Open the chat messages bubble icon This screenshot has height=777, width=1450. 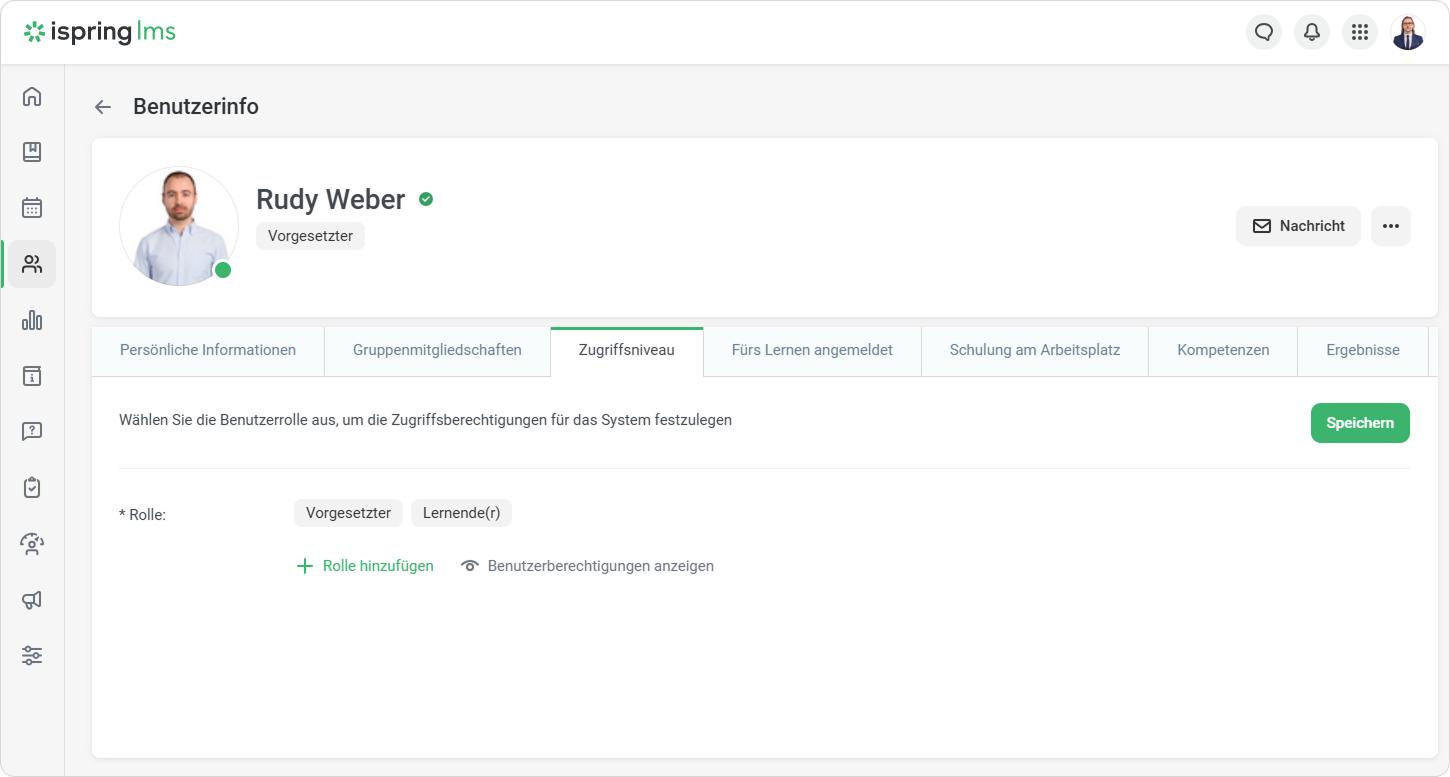coord(1263,32)
